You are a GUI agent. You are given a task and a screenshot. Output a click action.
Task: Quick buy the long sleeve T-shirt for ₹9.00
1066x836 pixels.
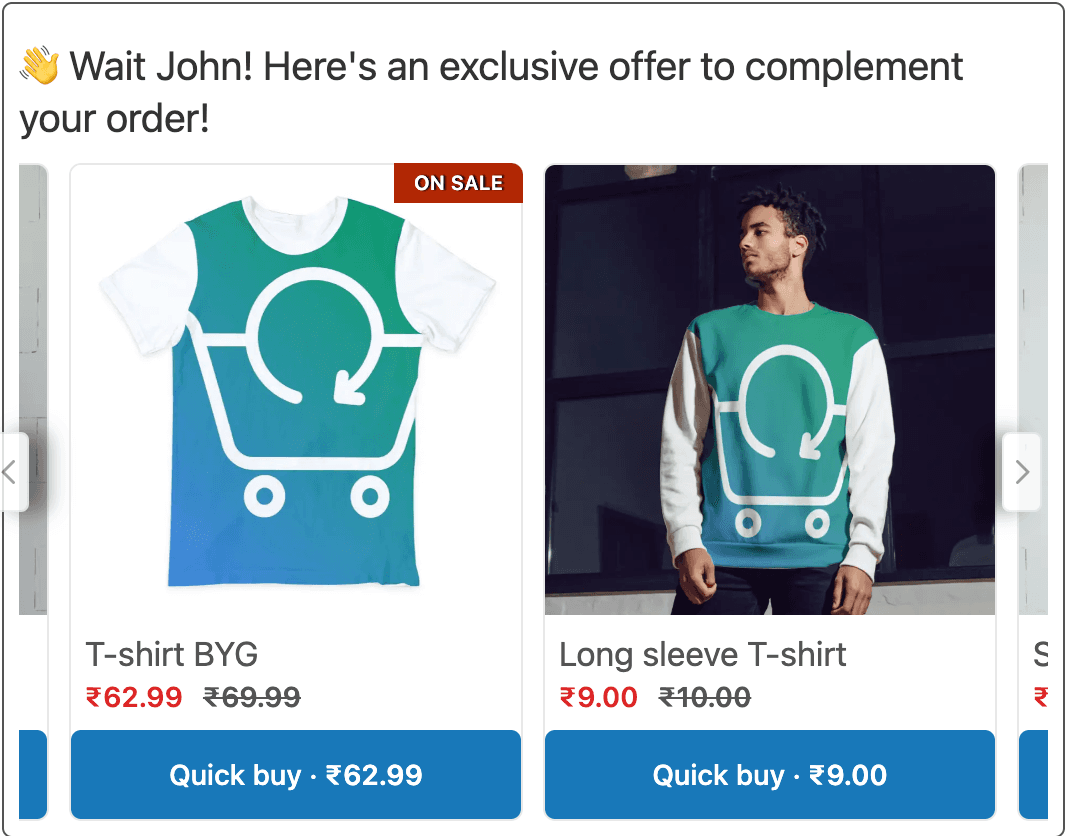click(x=769, y=775)
